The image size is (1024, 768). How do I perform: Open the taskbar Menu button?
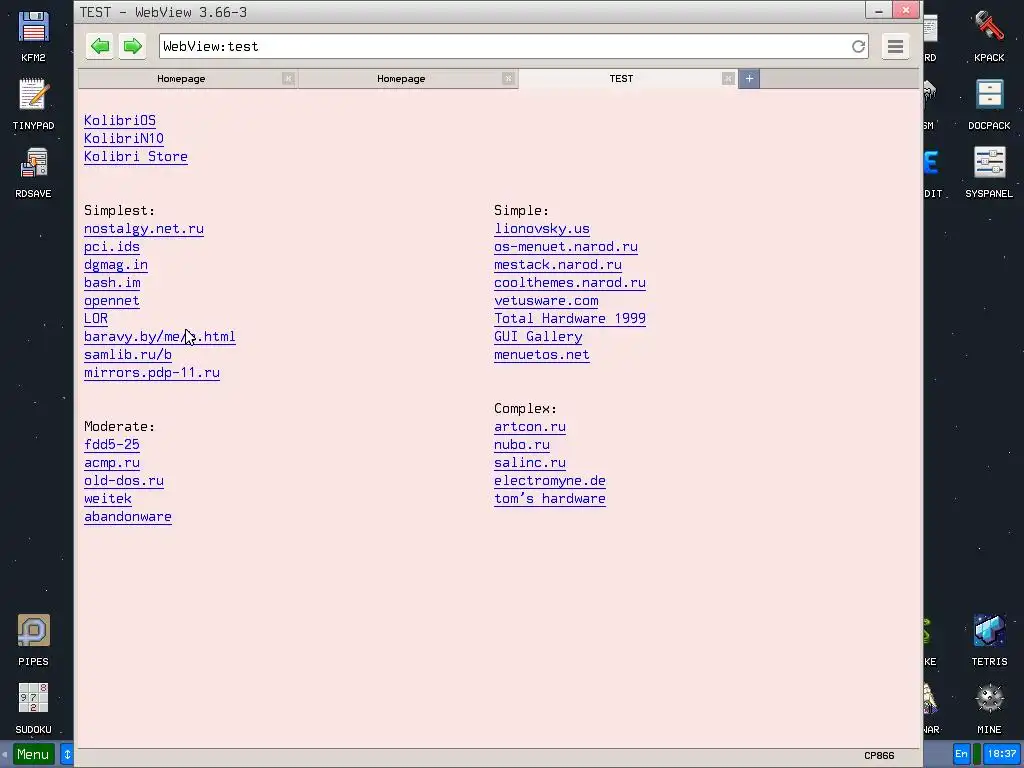[x=33, y=755]
